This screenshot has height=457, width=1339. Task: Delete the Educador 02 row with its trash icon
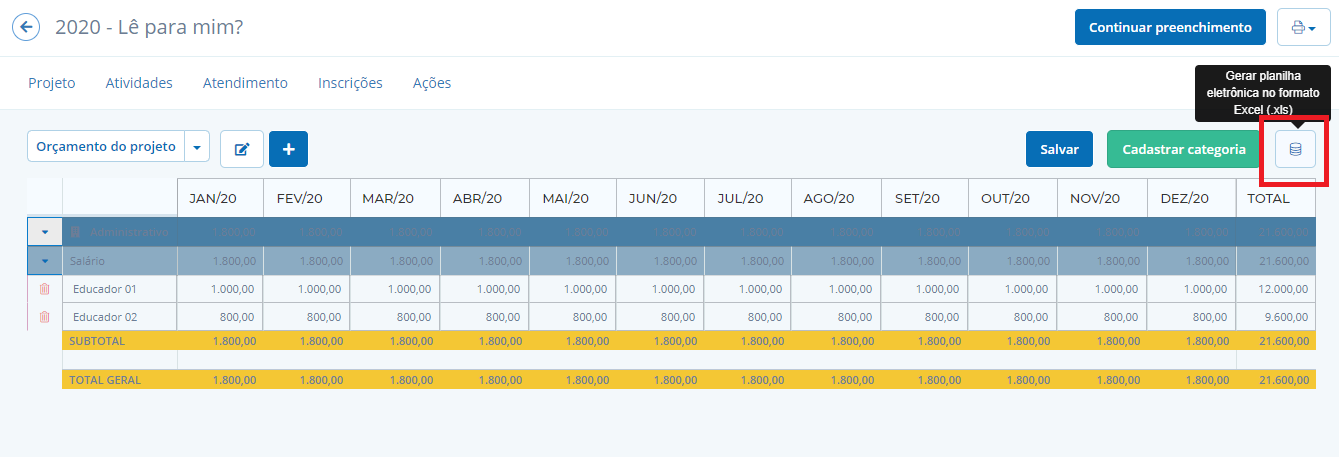click(44, 317)
